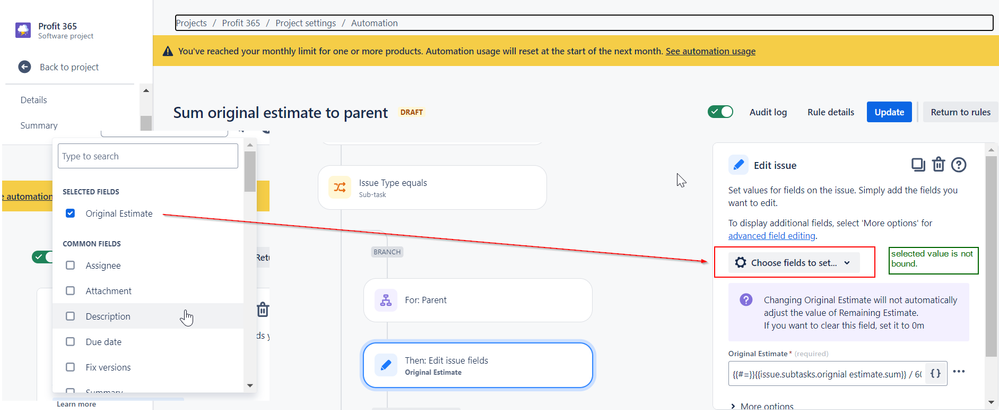Uncheck the Original Estimate checkbox
This screenshot has width=999, height=410.
[71, 214]
